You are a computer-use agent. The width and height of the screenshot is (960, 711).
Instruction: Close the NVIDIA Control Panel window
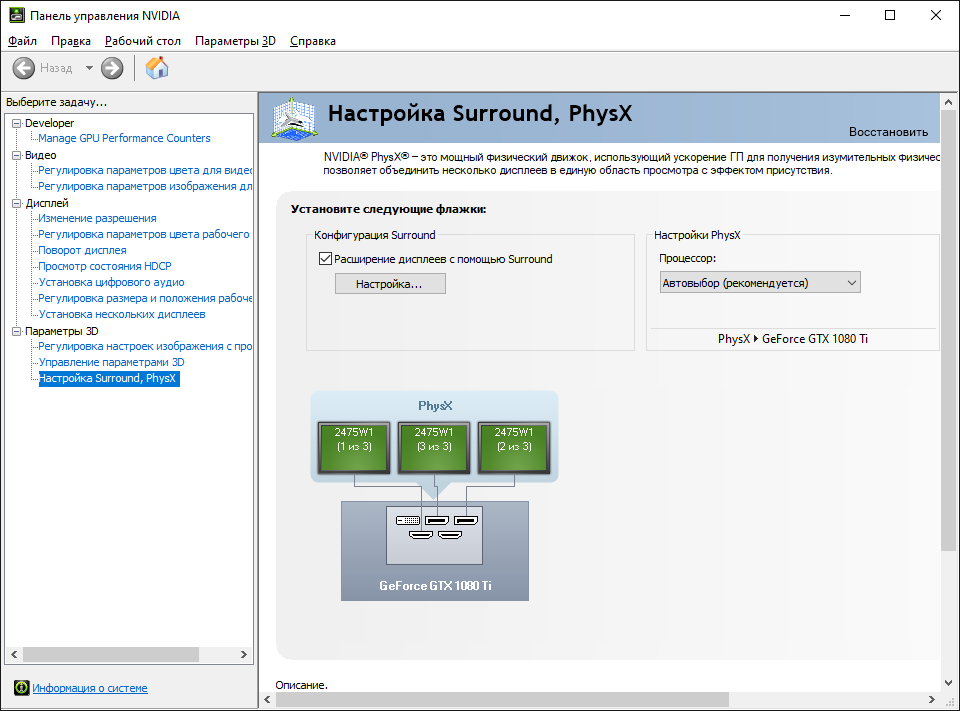936,15
